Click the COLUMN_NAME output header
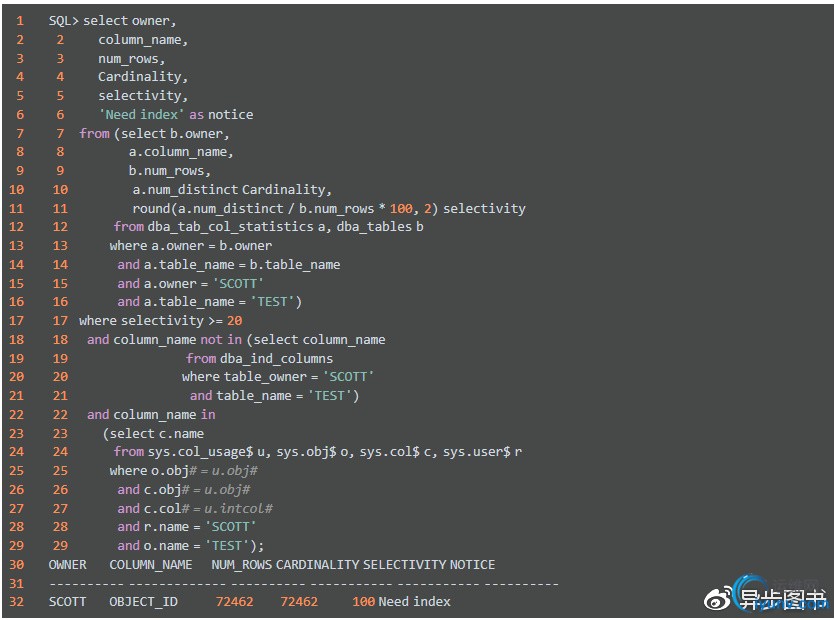The image size is (835, 620). click(x=151, y=565)
